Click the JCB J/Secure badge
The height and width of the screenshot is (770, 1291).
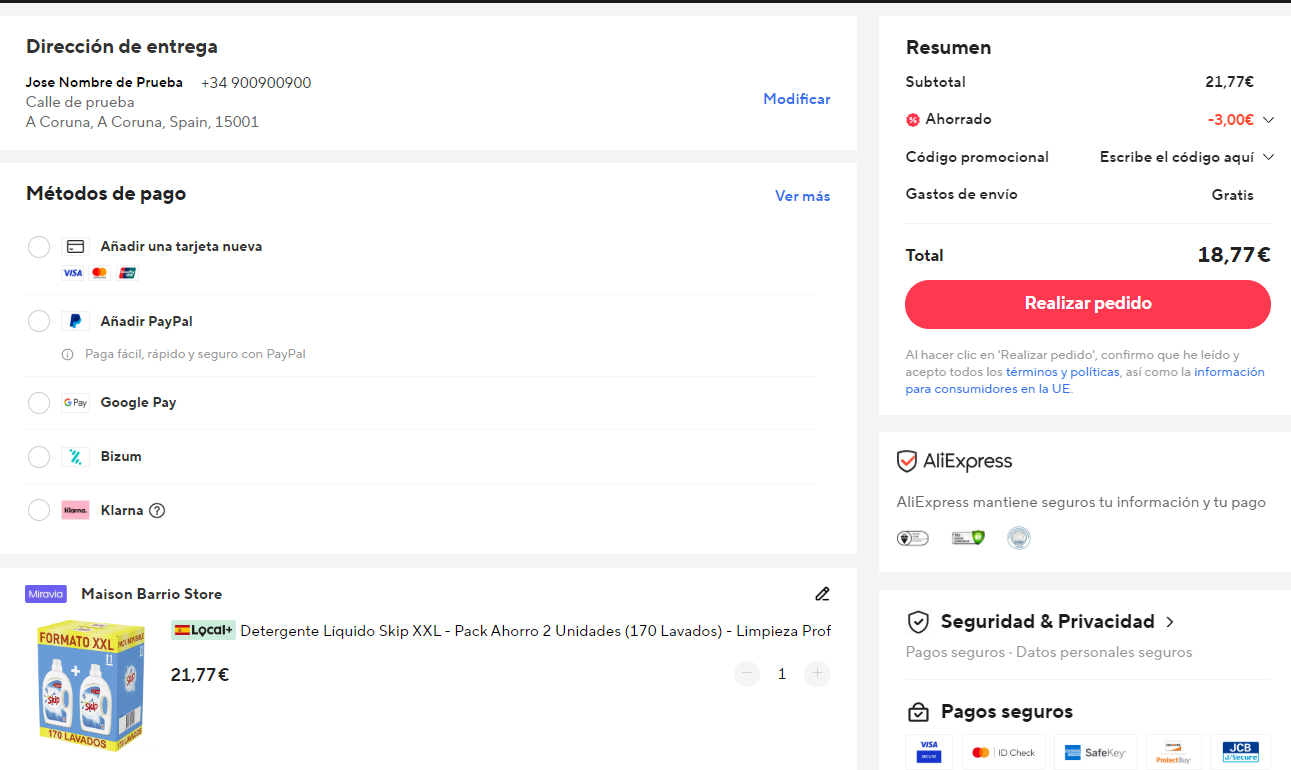coord(1241,751)
